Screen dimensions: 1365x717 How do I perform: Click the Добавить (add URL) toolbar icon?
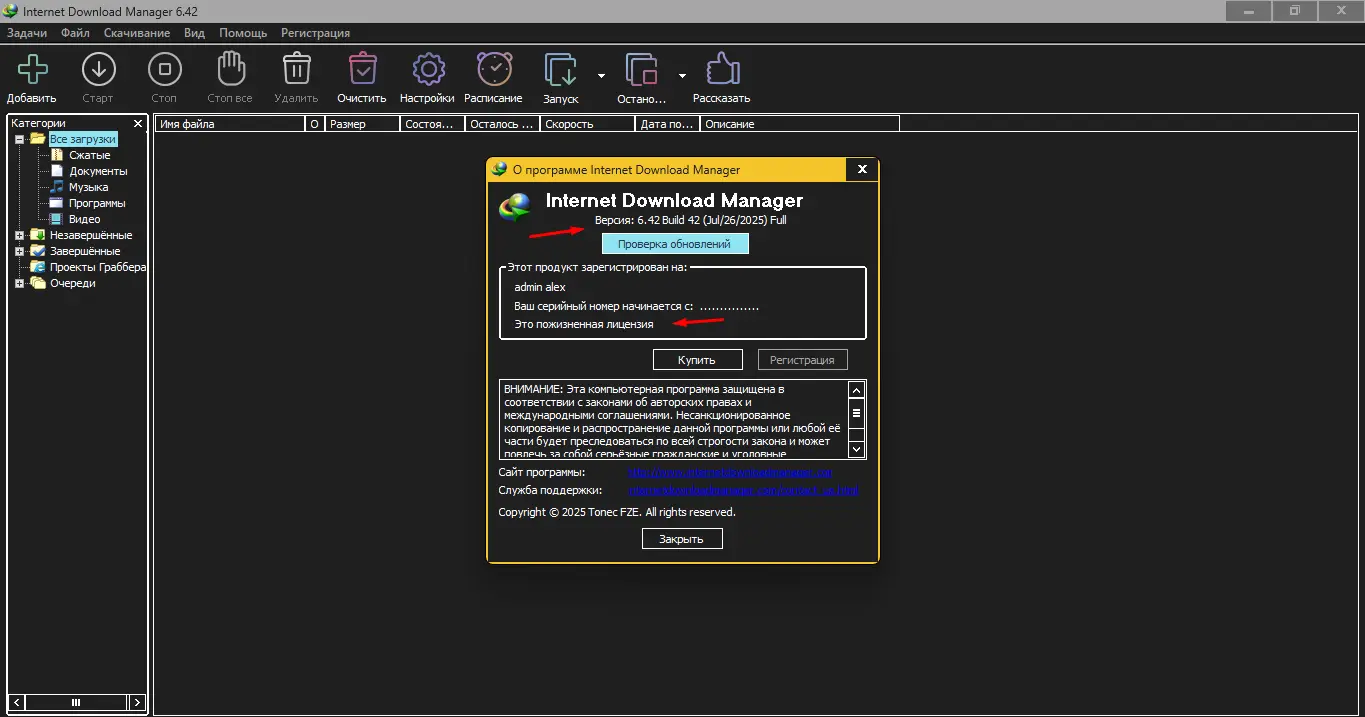pyautogui.click(x=32, y=70)
